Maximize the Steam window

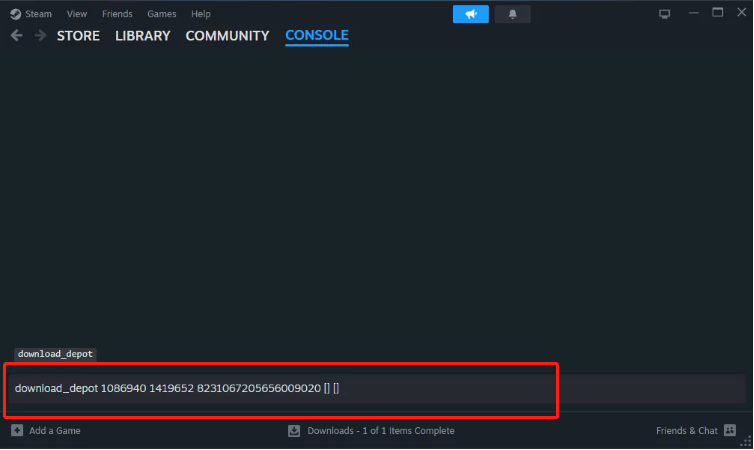[x=717, y=12]
